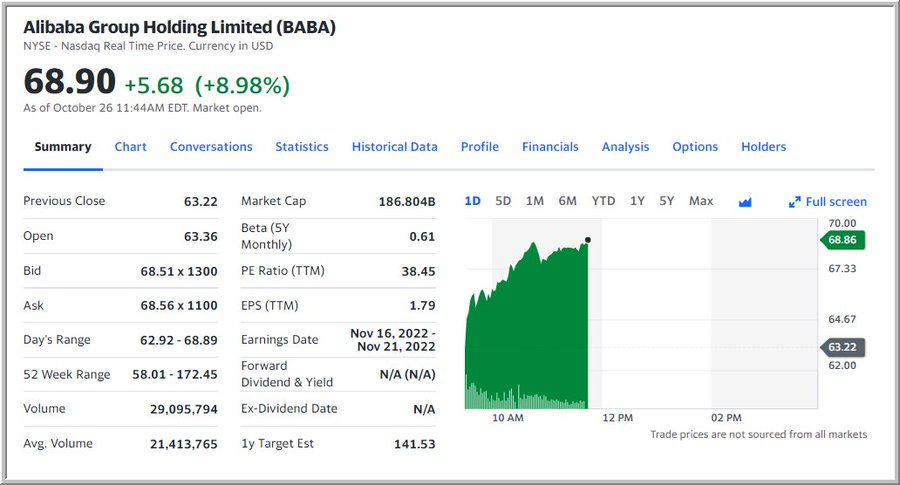Click the large 68.90 price
The height and width of the screenshot is (485, 900).
tap(69, 81)
